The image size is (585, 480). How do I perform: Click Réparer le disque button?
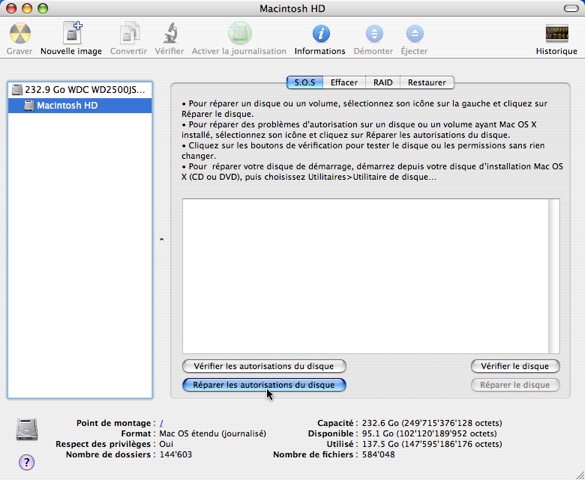pyautogui.click(x=515, y=385)
